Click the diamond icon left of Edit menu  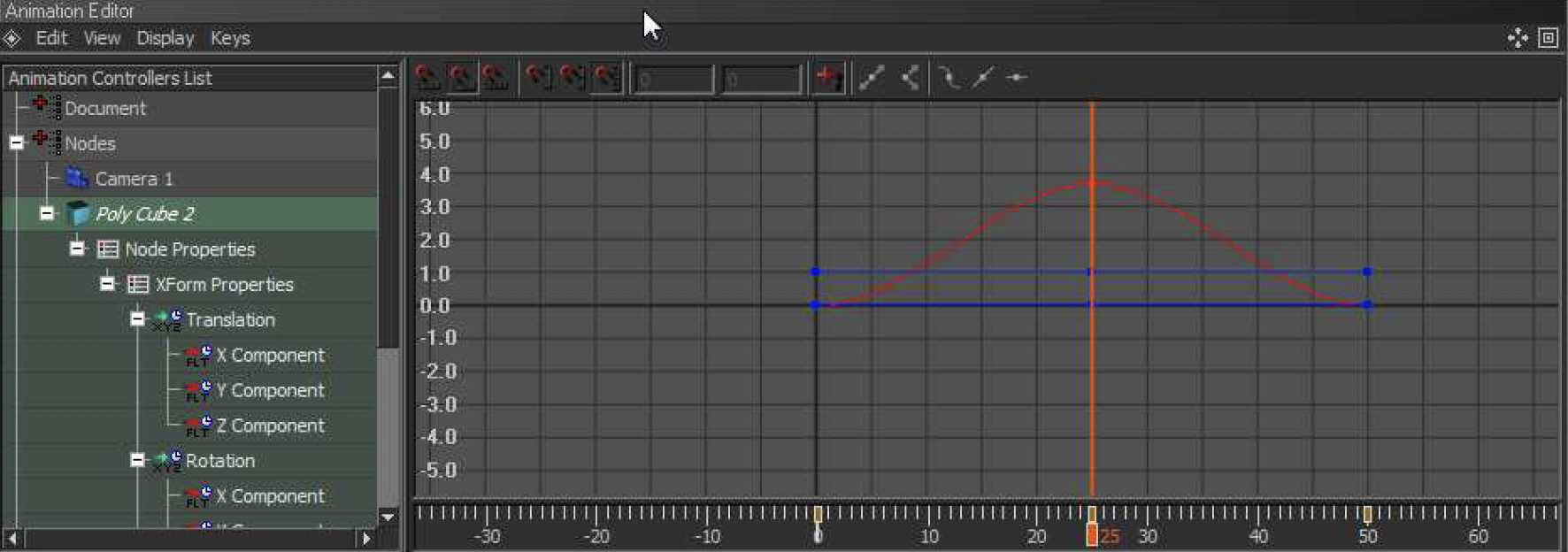coord(12,38)
